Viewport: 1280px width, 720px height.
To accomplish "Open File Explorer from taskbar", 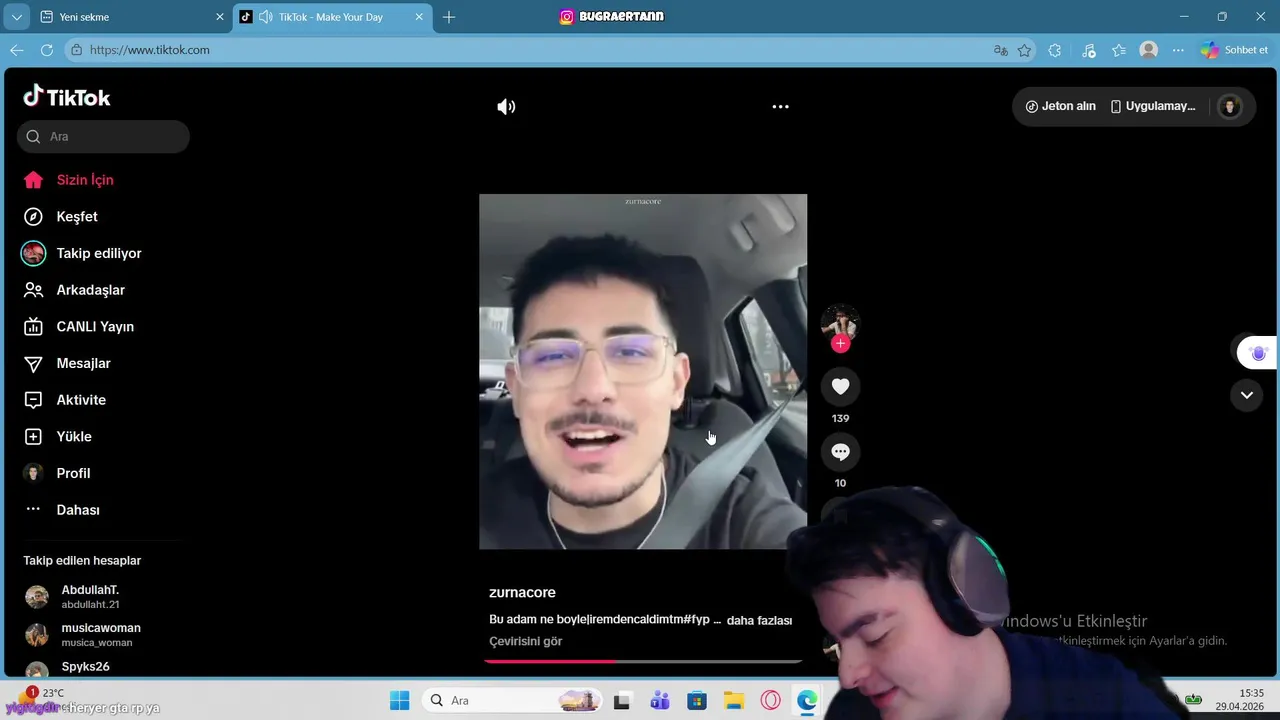I will 734,700.
